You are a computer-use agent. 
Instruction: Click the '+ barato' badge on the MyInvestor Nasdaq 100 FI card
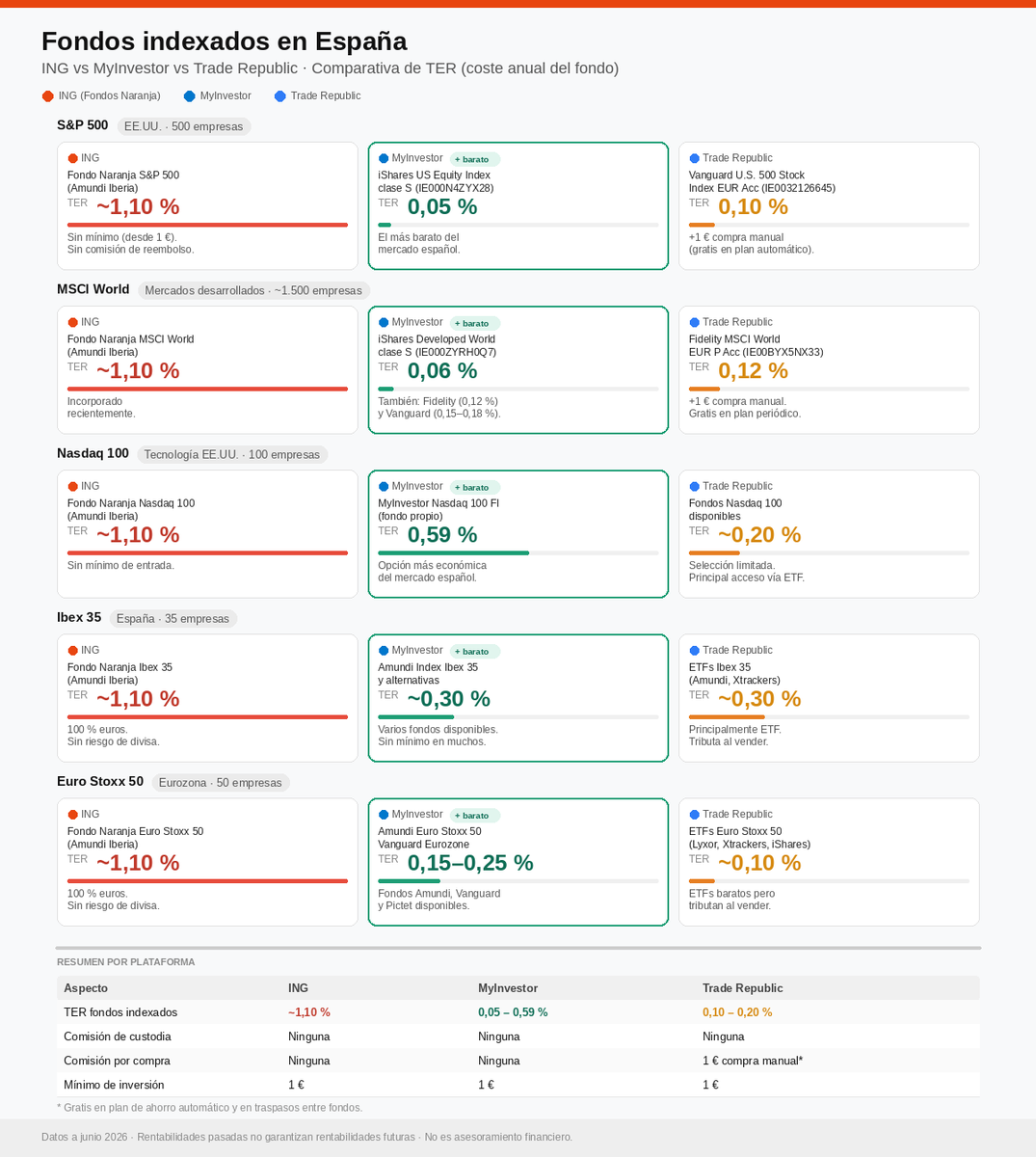474,487
